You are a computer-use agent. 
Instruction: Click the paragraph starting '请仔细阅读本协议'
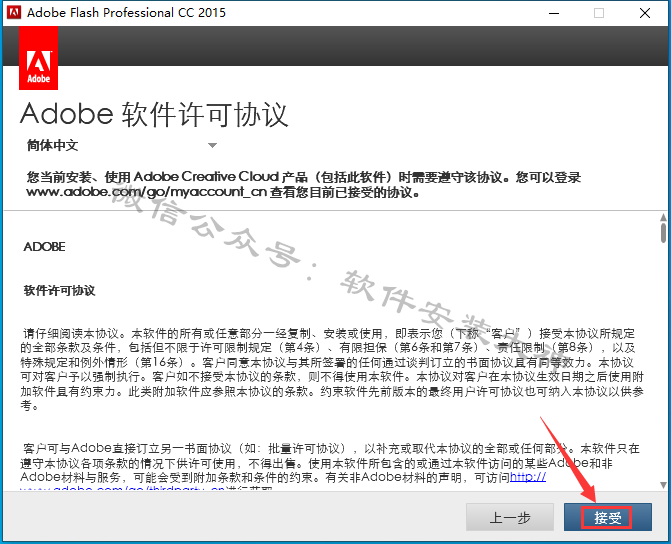pos(332,369)
